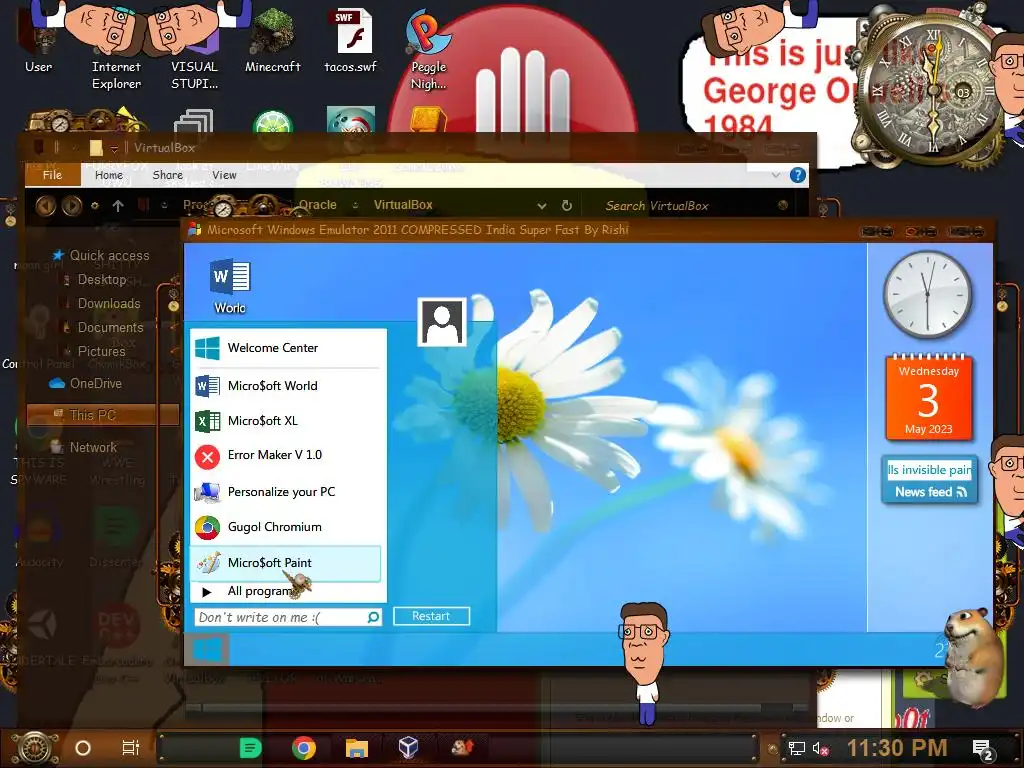Switch to the Share ribbon tab

[167, 175]
